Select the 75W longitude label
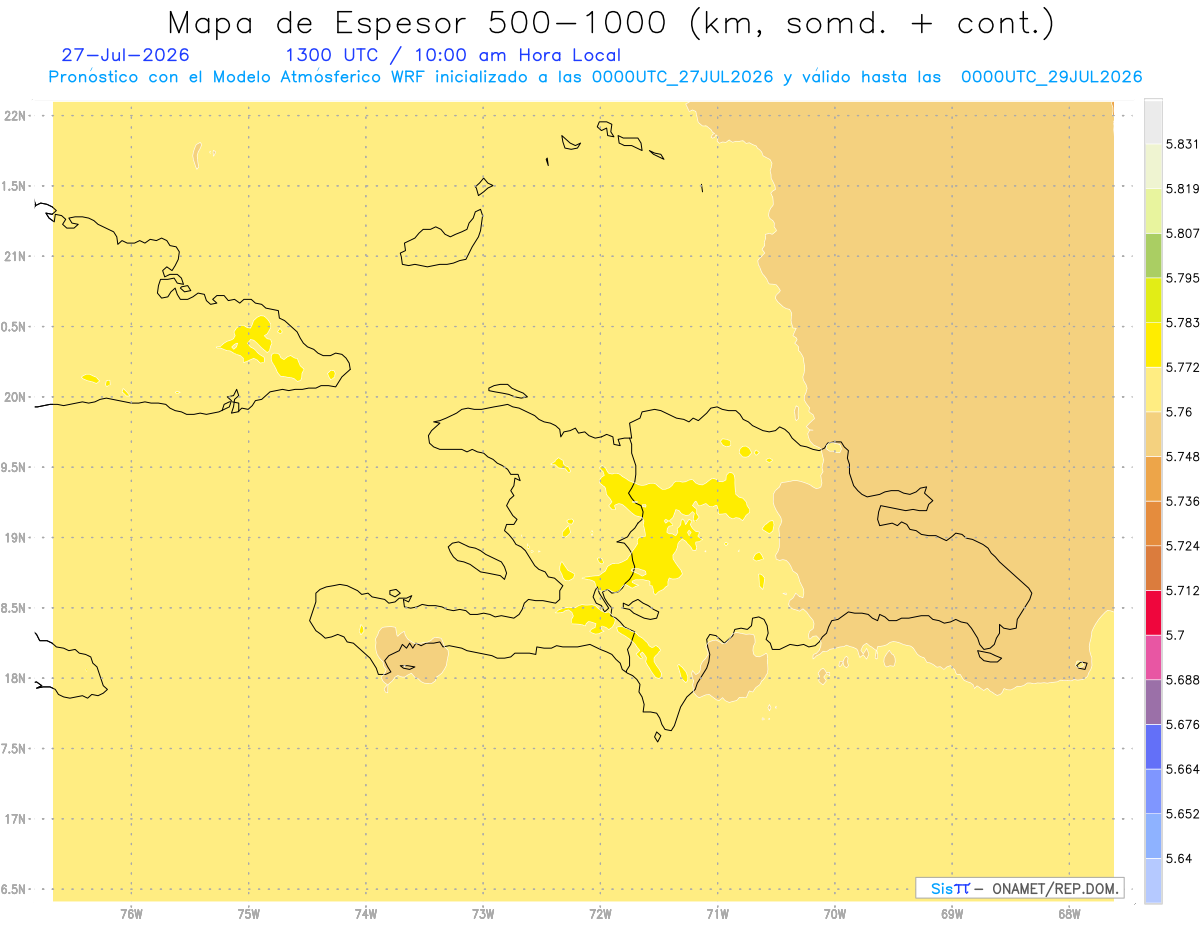The height and width of the screenshot is (927, 1200). [249, 913]
